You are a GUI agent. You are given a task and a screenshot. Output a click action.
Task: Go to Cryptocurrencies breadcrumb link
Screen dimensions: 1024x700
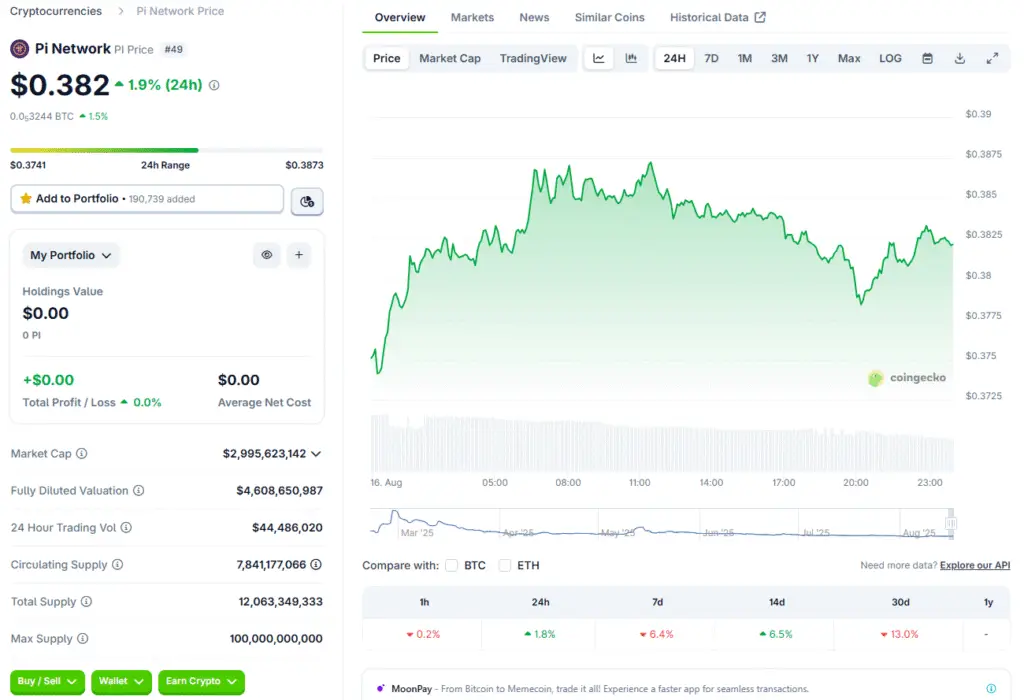56,11
